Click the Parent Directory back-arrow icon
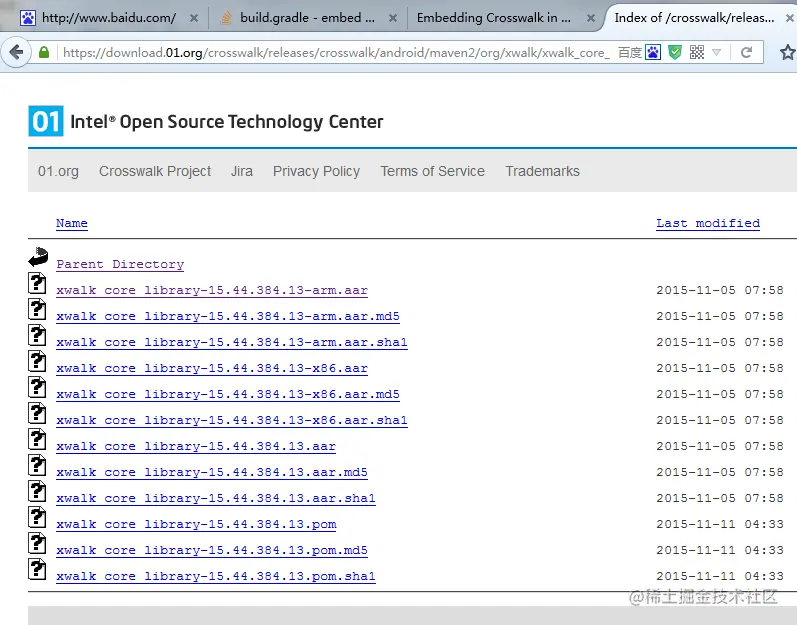 point(38,257)
